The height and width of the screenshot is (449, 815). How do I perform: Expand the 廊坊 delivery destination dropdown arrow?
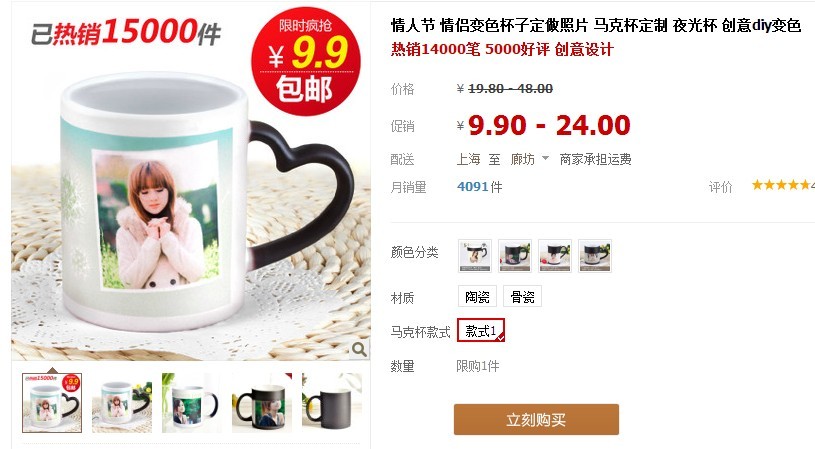[545, 159]
